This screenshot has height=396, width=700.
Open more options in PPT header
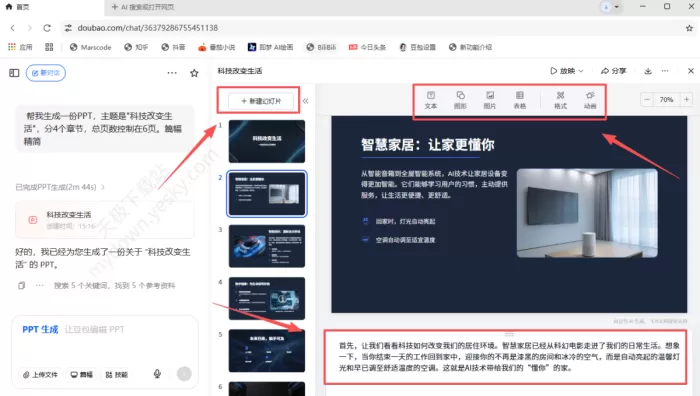click(665, 71)
